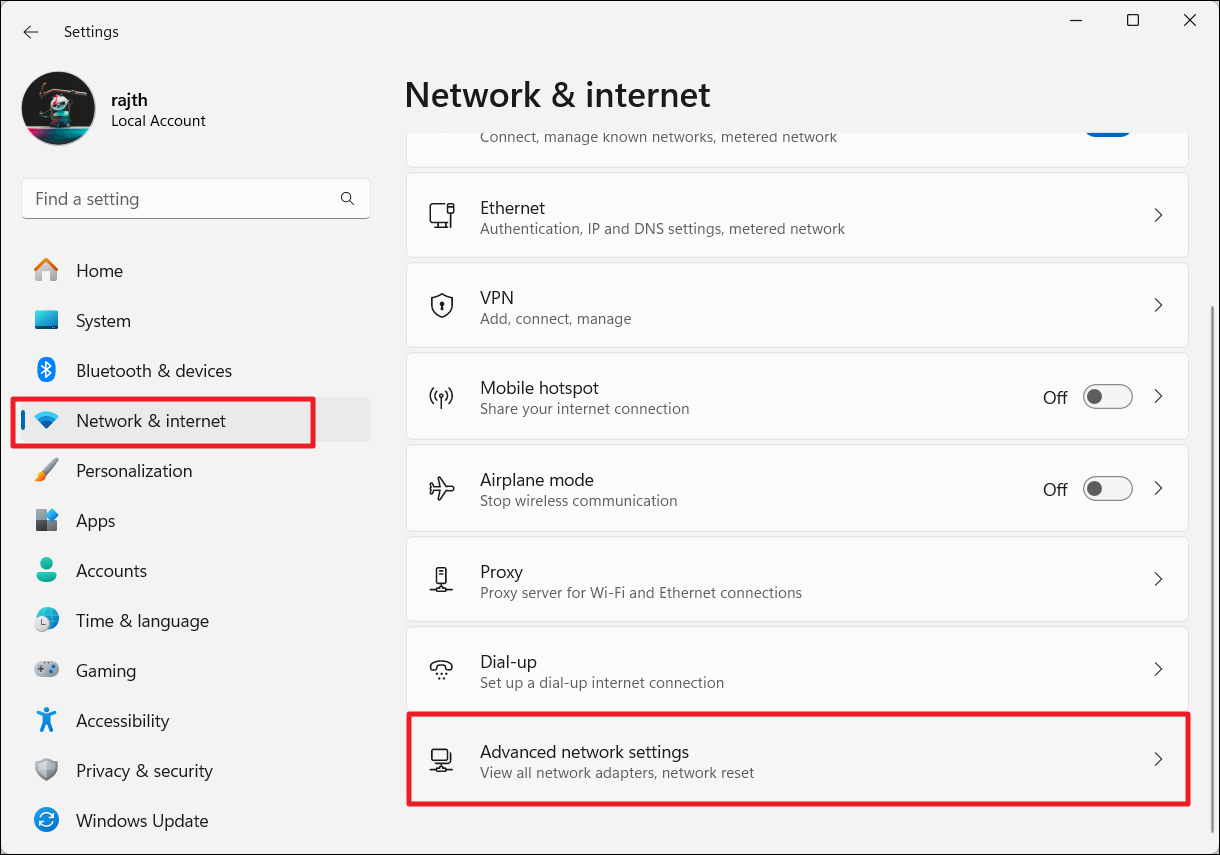Screen dimensions: 1220x855
Task: Click the Gaming controller icon
Action: click(x=46, y=671)
